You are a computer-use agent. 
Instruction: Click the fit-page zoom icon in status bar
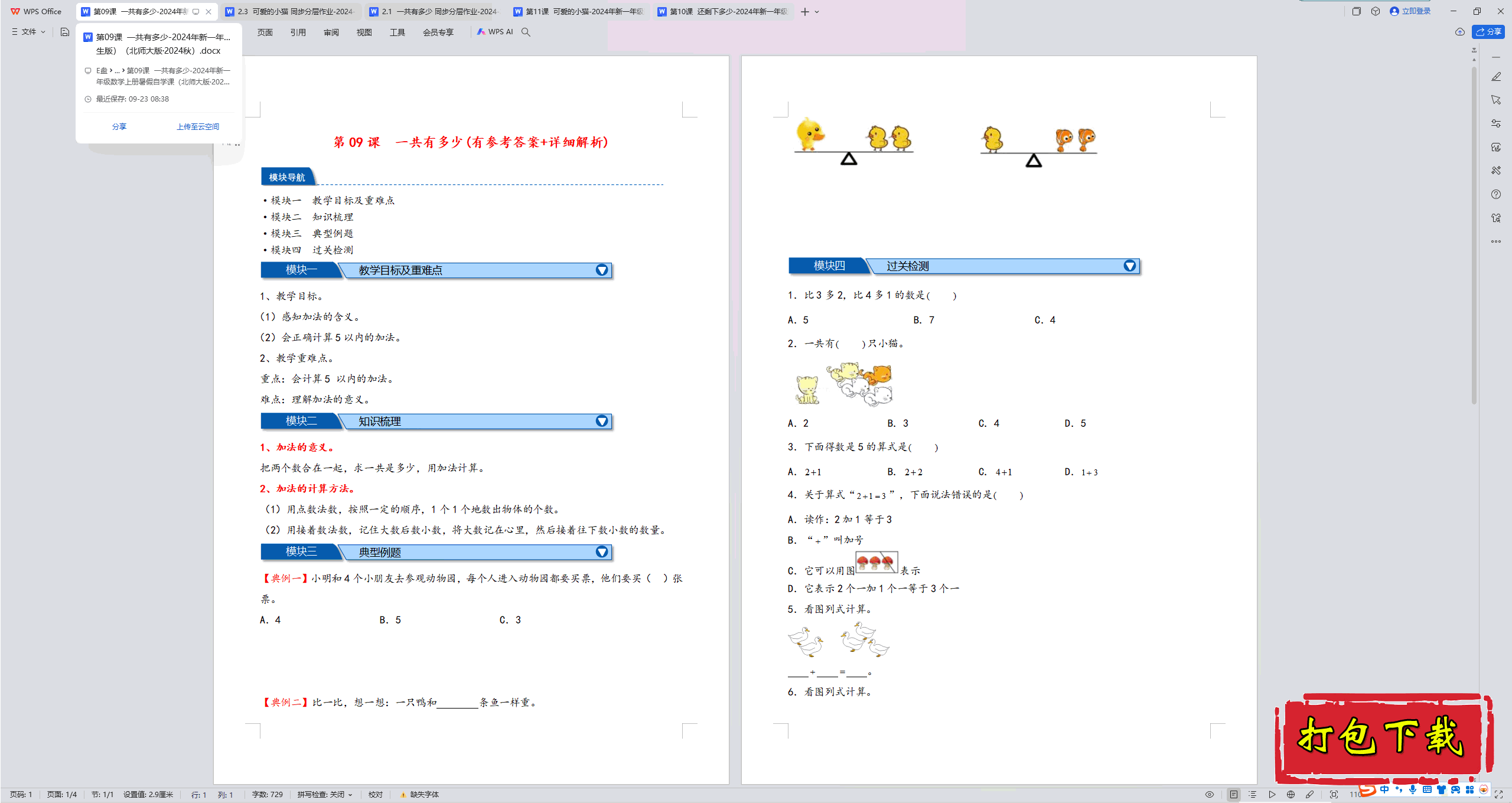1334,795
